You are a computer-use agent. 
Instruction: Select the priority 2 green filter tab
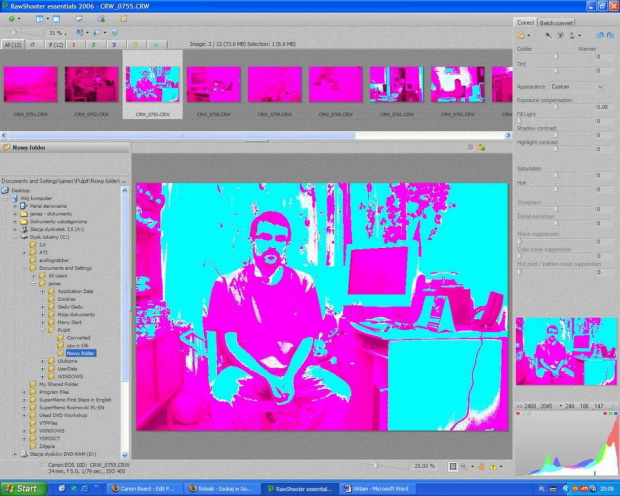click(x=94, y=45)
